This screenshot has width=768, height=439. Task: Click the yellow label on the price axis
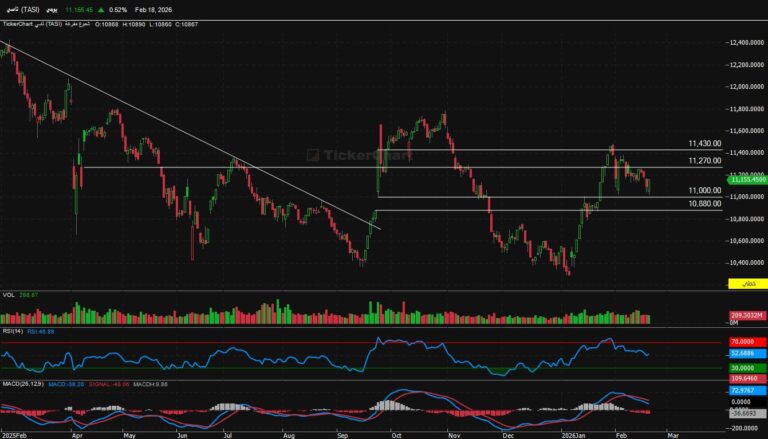coord(747,284)
